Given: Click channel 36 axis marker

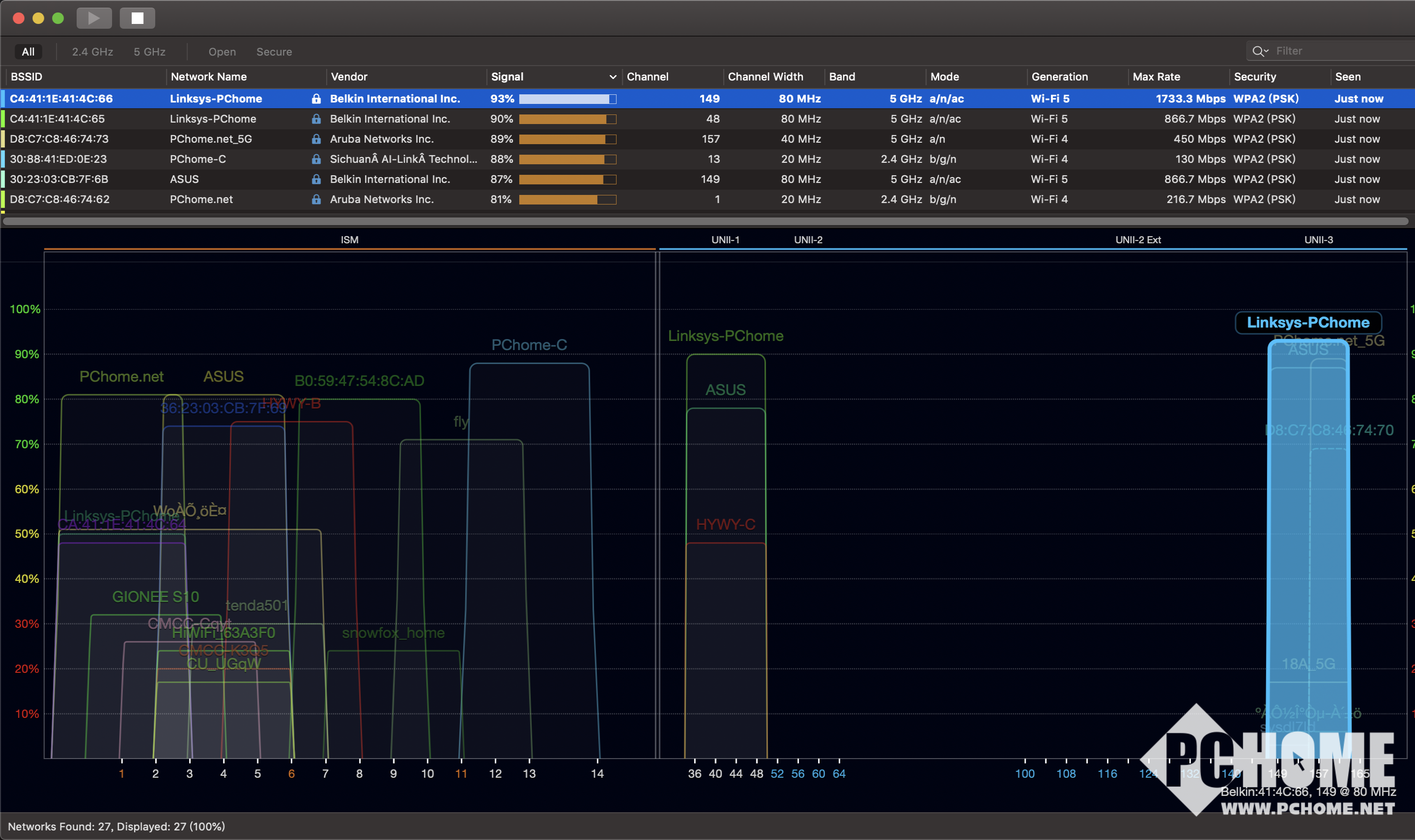Looking at the screenshot, I should point(695,774).
